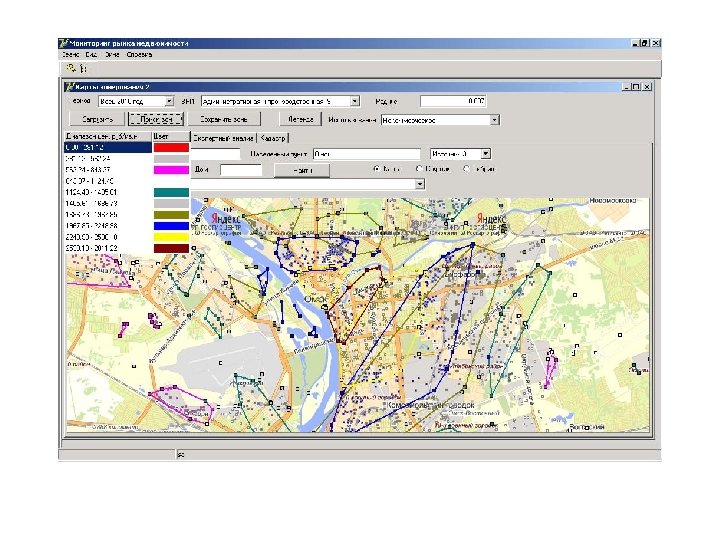The height and width of the screenshot is (540, 720).
Task: Expand the period dropdown showing 2010 год
Action: coord(169,101)
